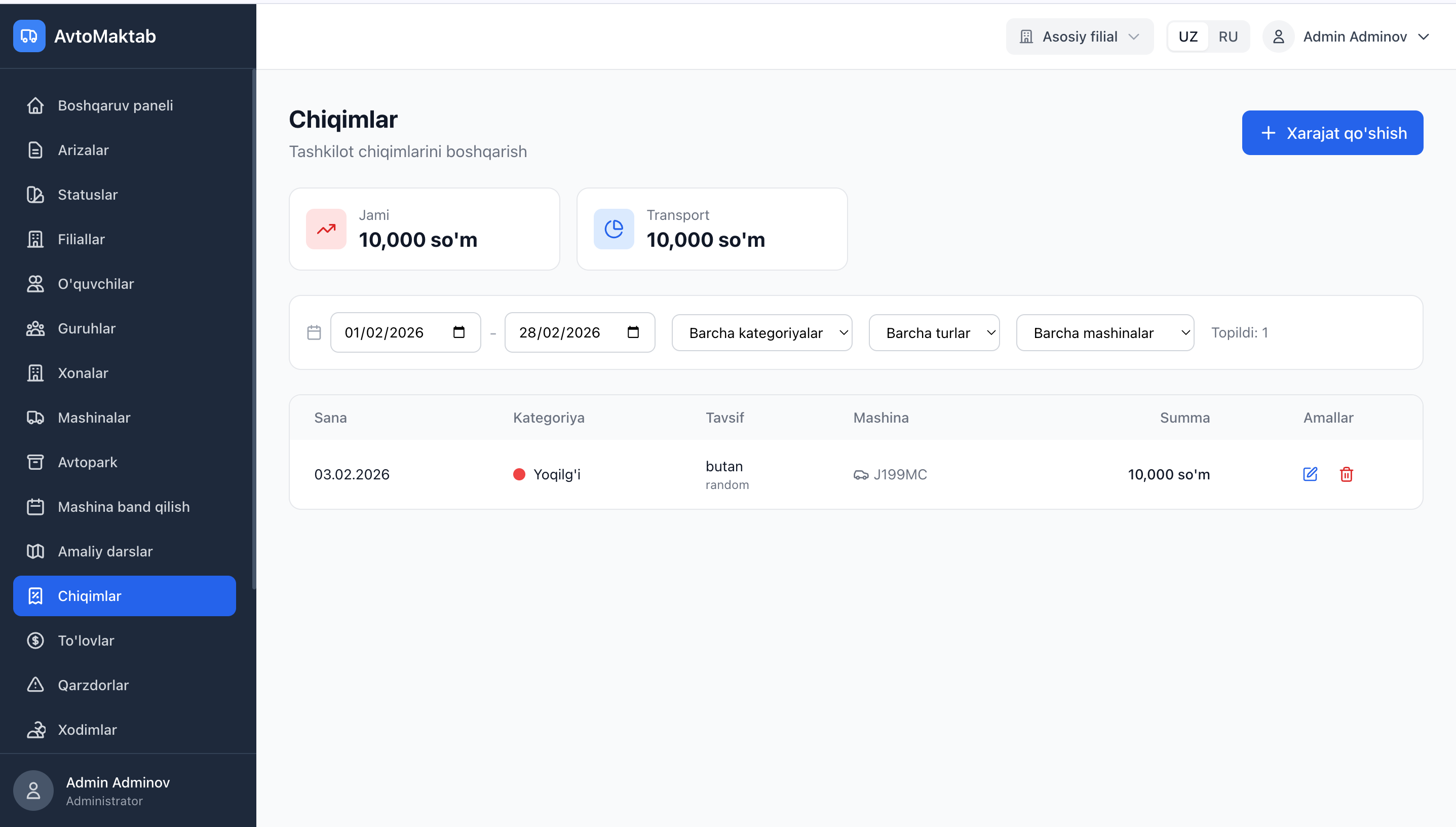Image resolution: width=1456 pixels, height=827 pixels.
Task: Click the AvtoMaktab logo icon
Action: point(29,36)
